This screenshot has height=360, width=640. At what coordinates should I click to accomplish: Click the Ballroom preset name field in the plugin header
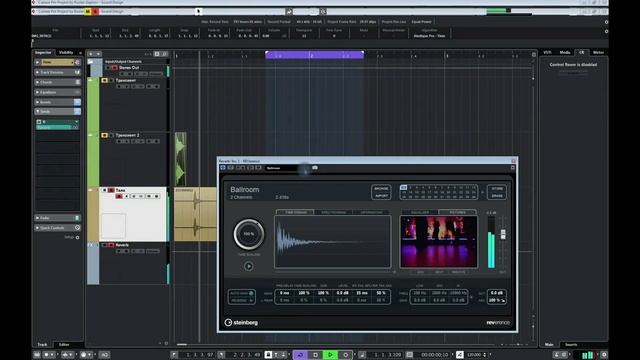282,168
